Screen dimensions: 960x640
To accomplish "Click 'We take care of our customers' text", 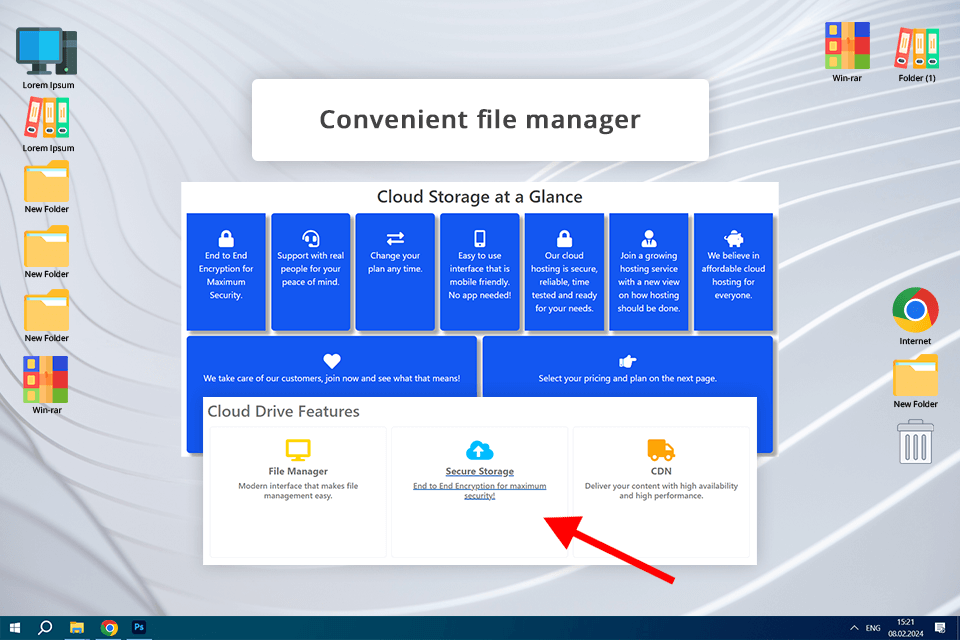I will (332, 378).
